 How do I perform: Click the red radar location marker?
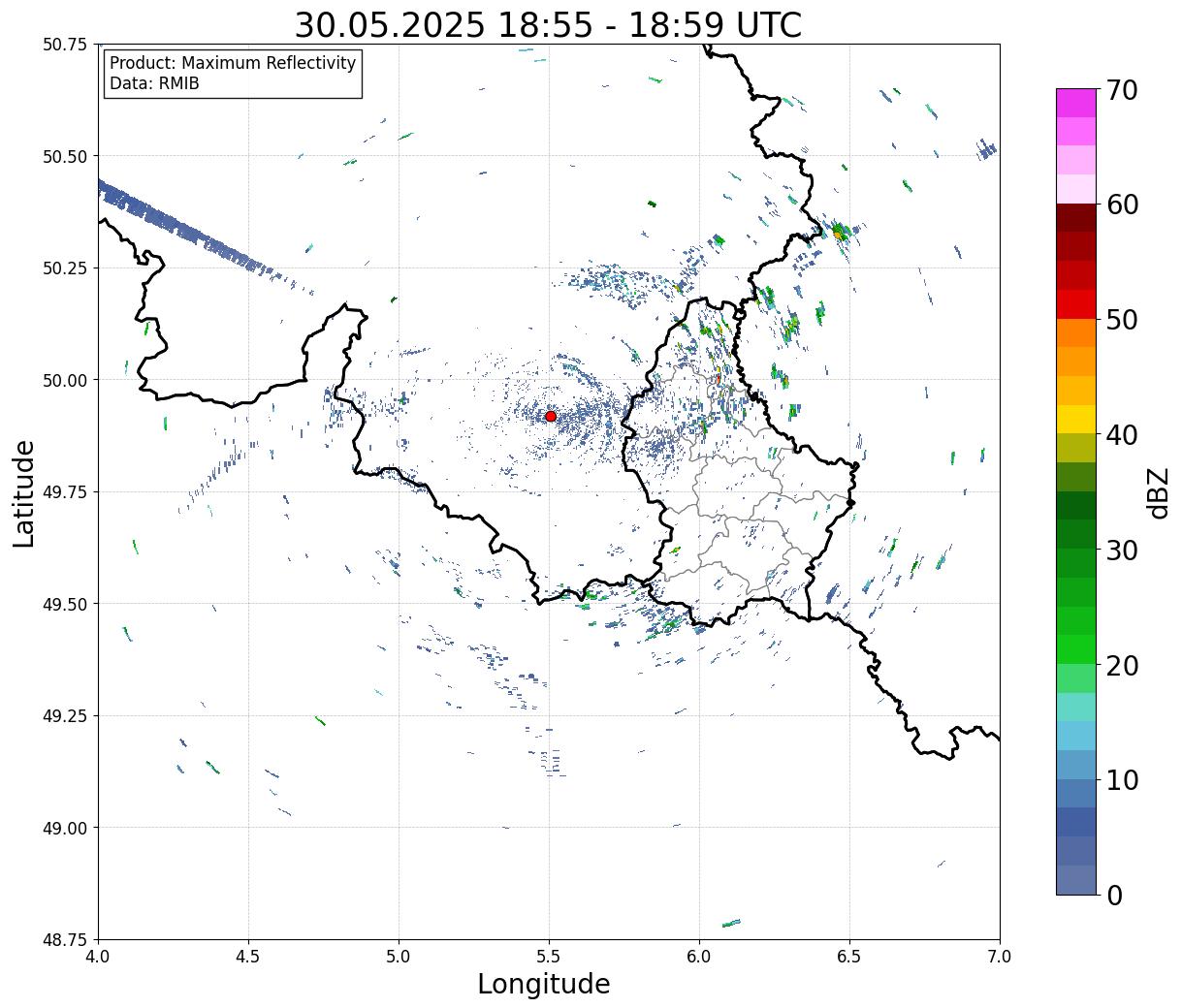pyautogui.click(x=551, y=416)
